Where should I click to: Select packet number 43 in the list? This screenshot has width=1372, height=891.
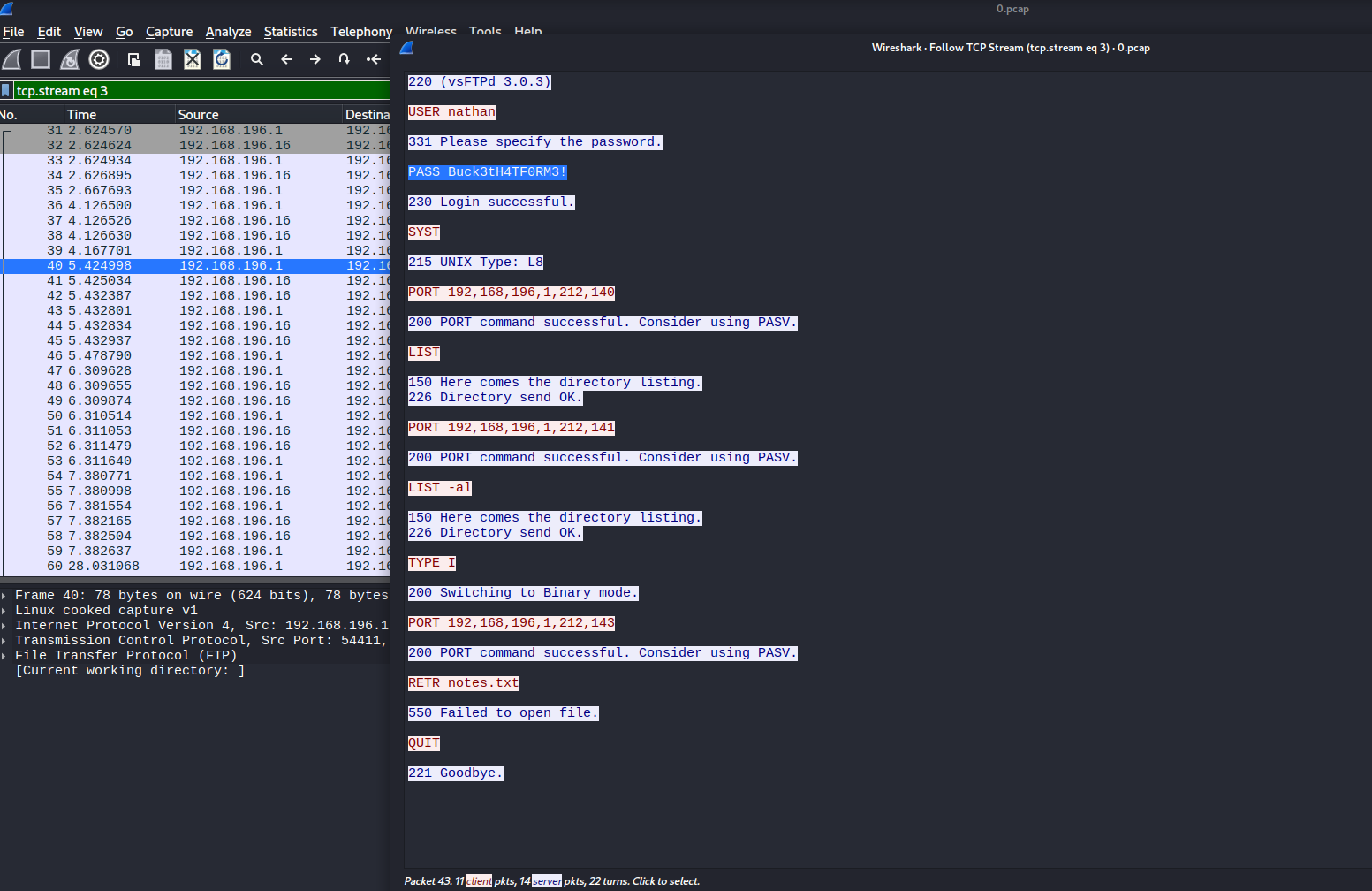pyautogui.click(x=133, y=310)
